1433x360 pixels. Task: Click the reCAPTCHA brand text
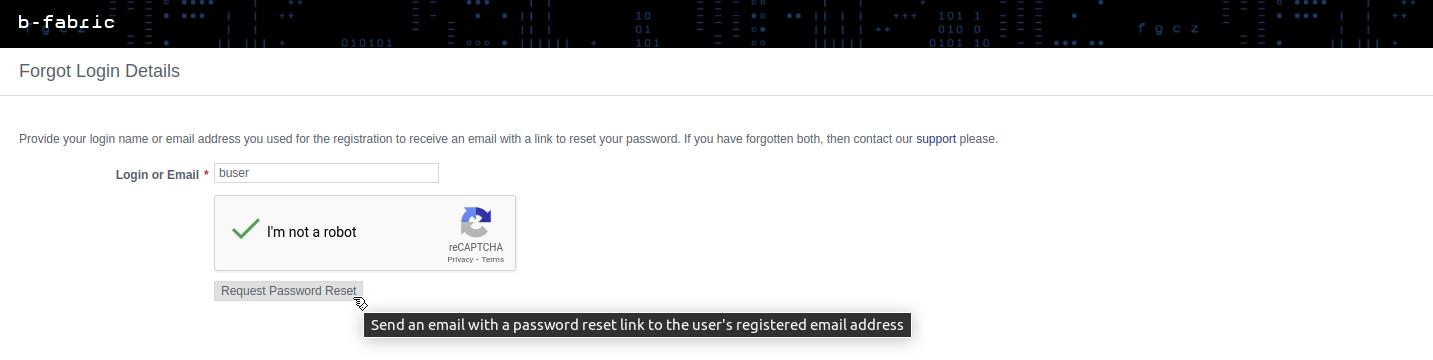(x=476, y=247)
